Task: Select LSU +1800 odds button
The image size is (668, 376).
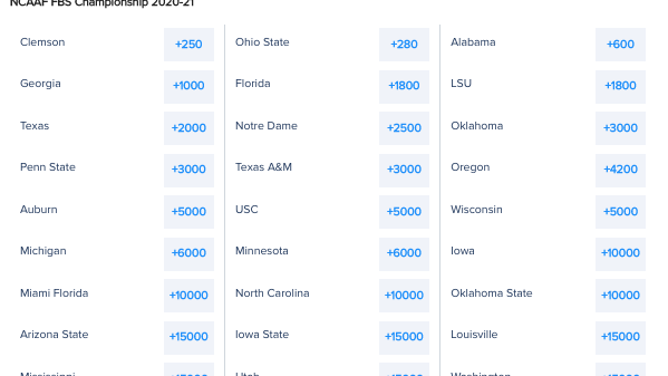Action: click(x=620, y=86)
